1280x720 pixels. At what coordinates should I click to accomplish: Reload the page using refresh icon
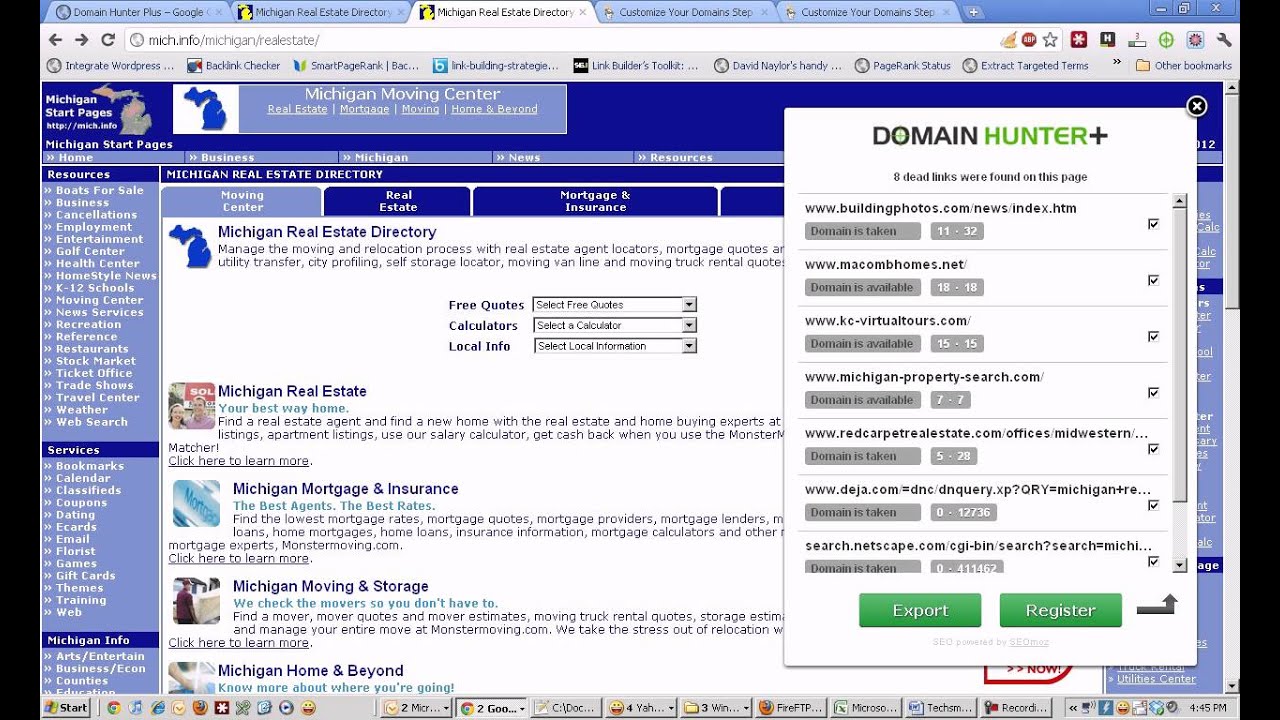[108, 40]
